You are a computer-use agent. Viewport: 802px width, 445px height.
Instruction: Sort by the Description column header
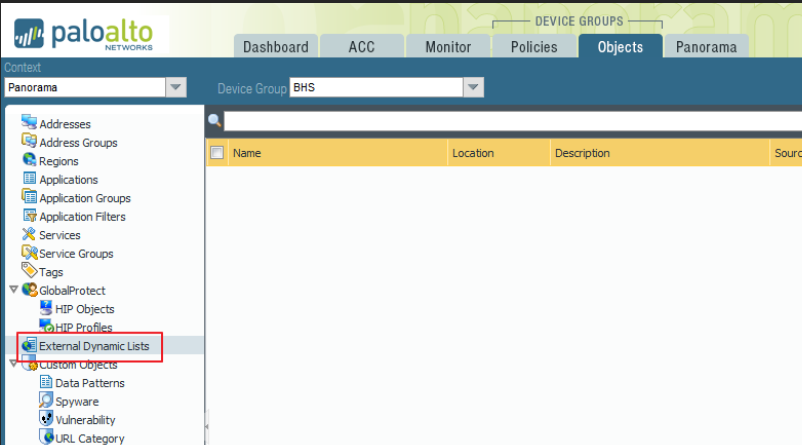coord(660,153)
